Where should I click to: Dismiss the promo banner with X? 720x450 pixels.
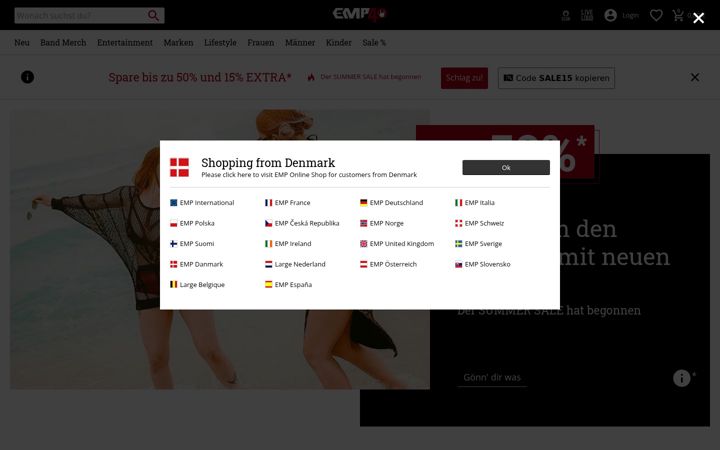pos(695,77)
